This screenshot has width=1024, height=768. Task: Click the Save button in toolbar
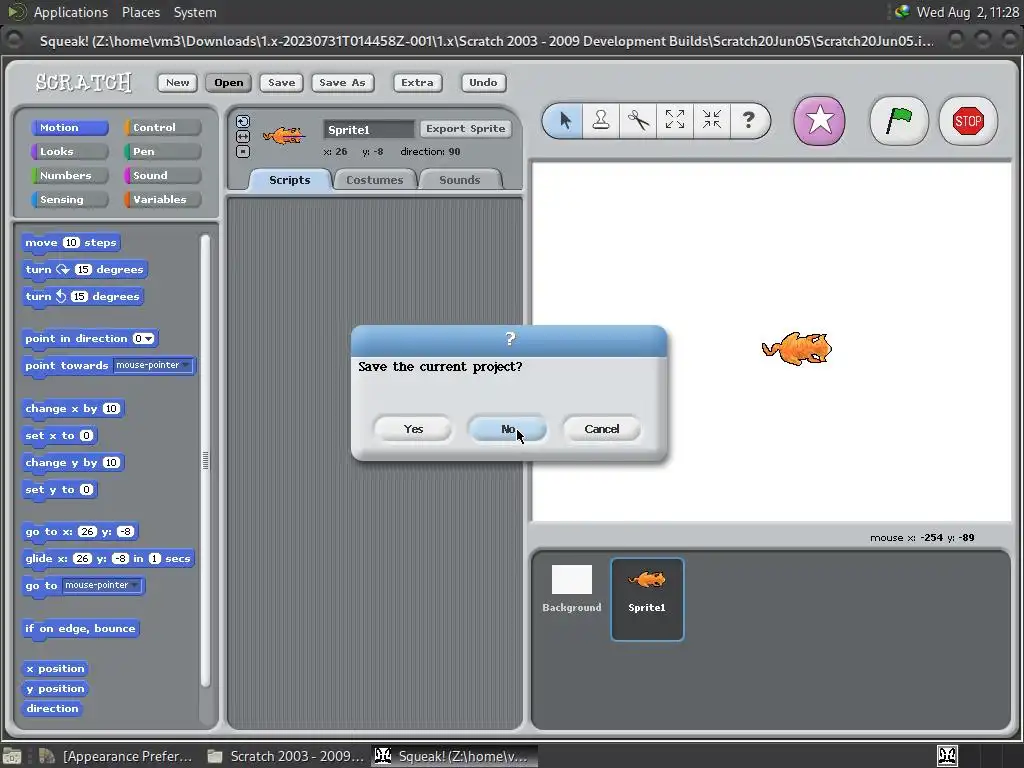(x=281, y=82)
